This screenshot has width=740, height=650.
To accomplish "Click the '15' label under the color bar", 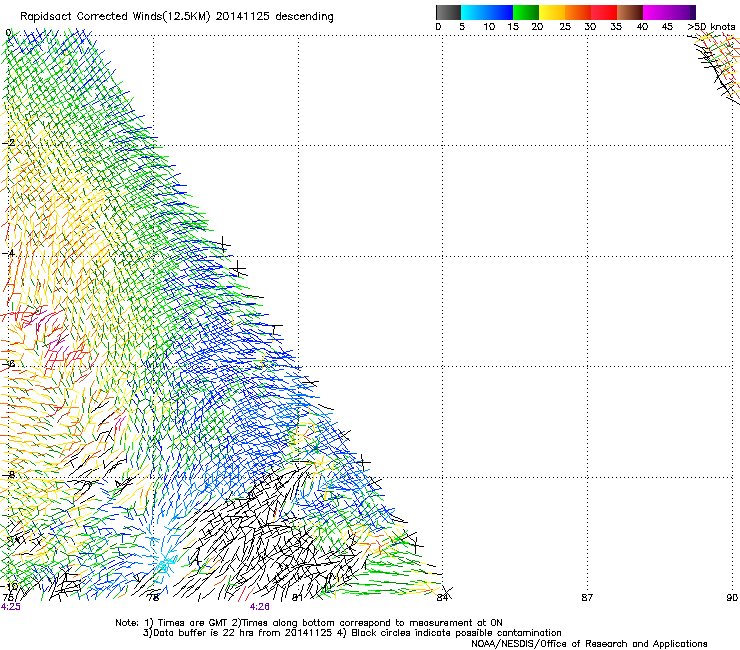I will tap(513, 27).
